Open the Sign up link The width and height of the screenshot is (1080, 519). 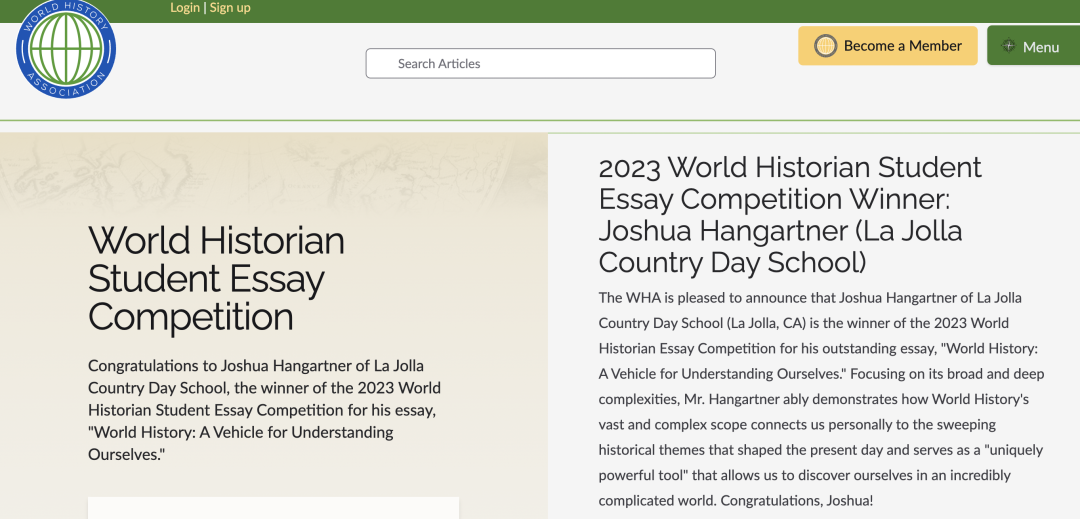click(230, 8)
